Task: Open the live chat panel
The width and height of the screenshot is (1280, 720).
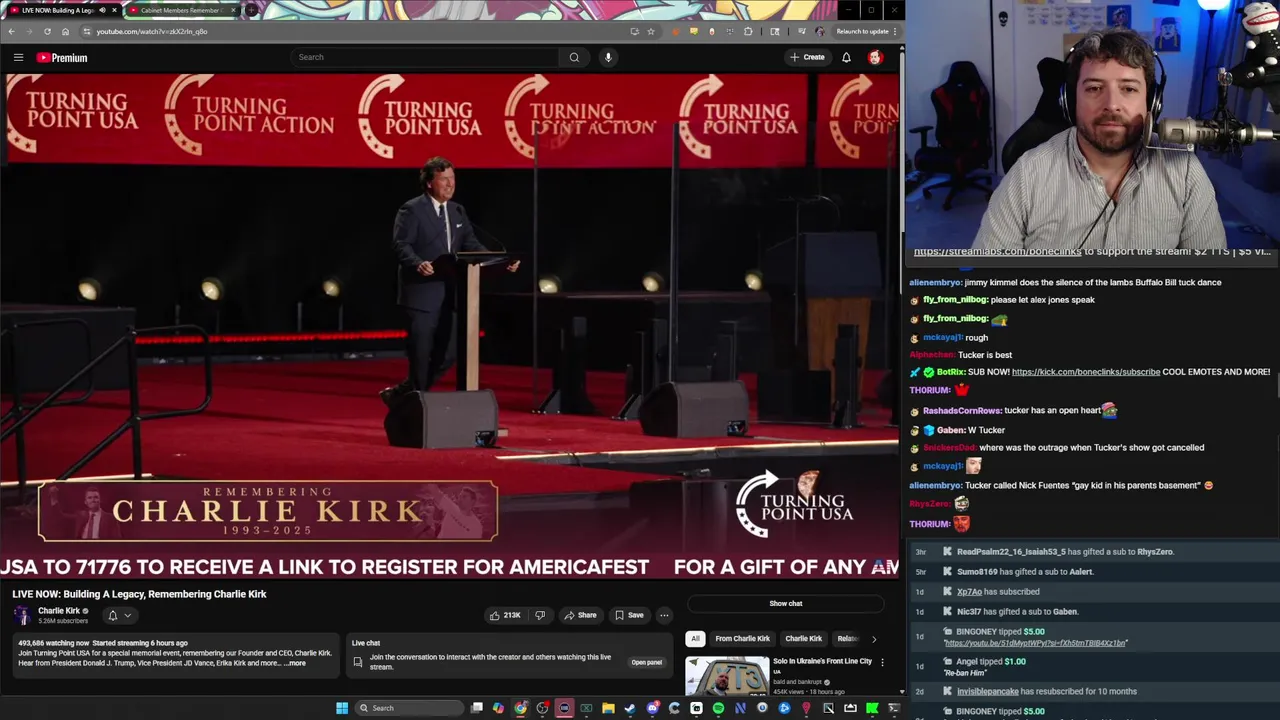Action: coord(646,662)
